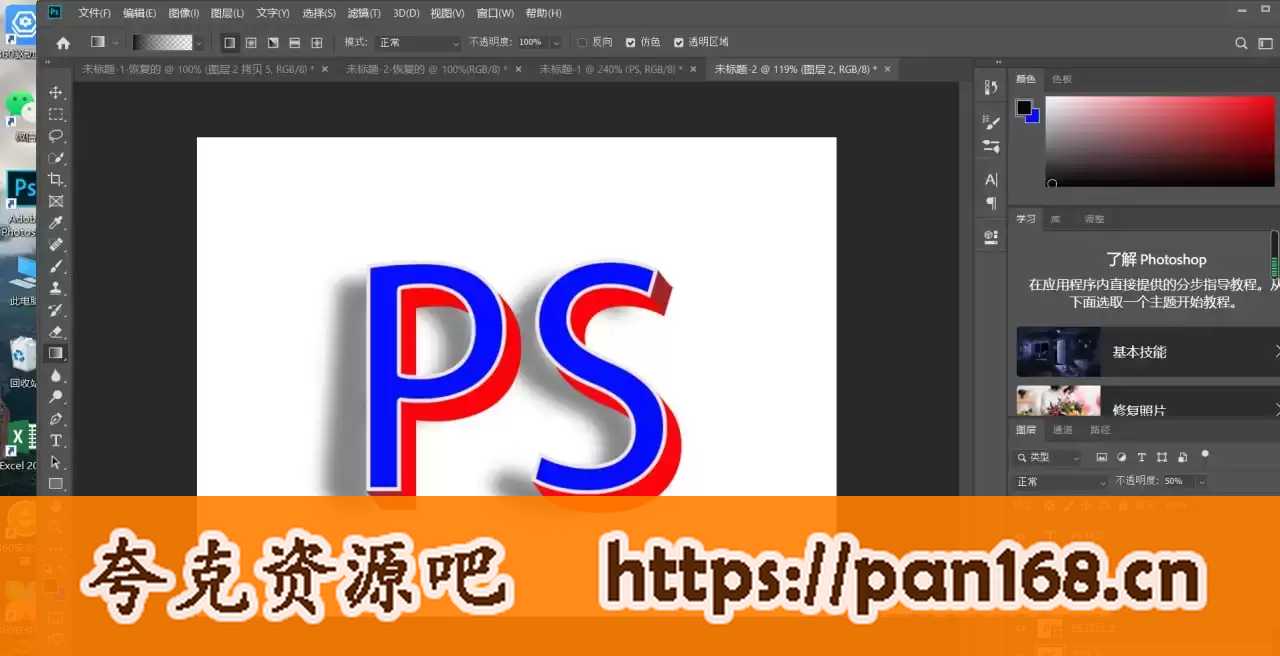Select the Spot Healing Brush tool
1280x656 pixels.
point(56,245)
